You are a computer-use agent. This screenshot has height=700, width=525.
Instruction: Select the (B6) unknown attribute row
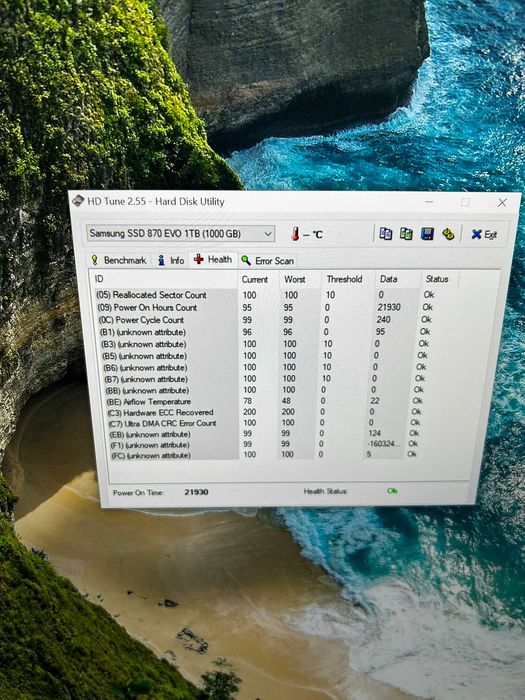pos(266,367)
